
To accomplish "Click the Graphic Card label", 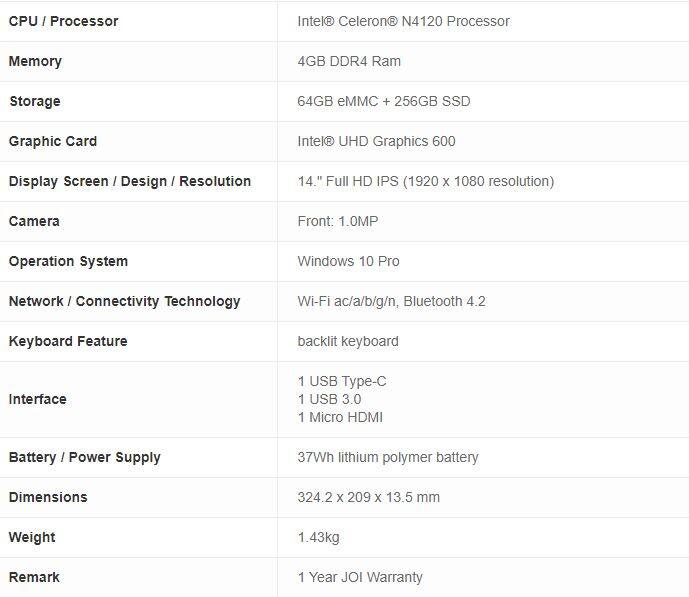I will [53, 141].
